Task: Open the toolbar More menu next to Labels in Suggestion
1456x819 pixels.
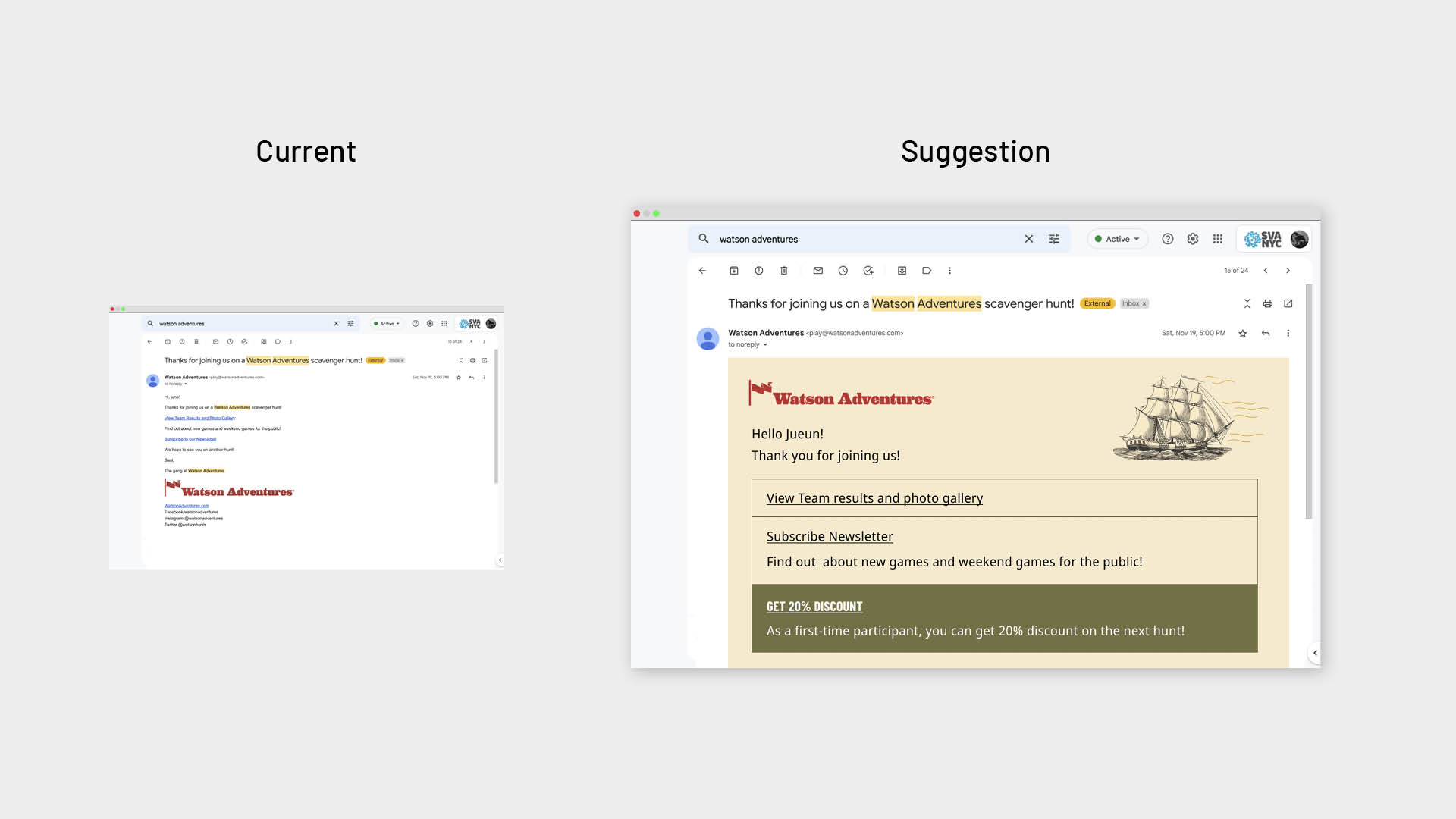Action: point(949,271)
